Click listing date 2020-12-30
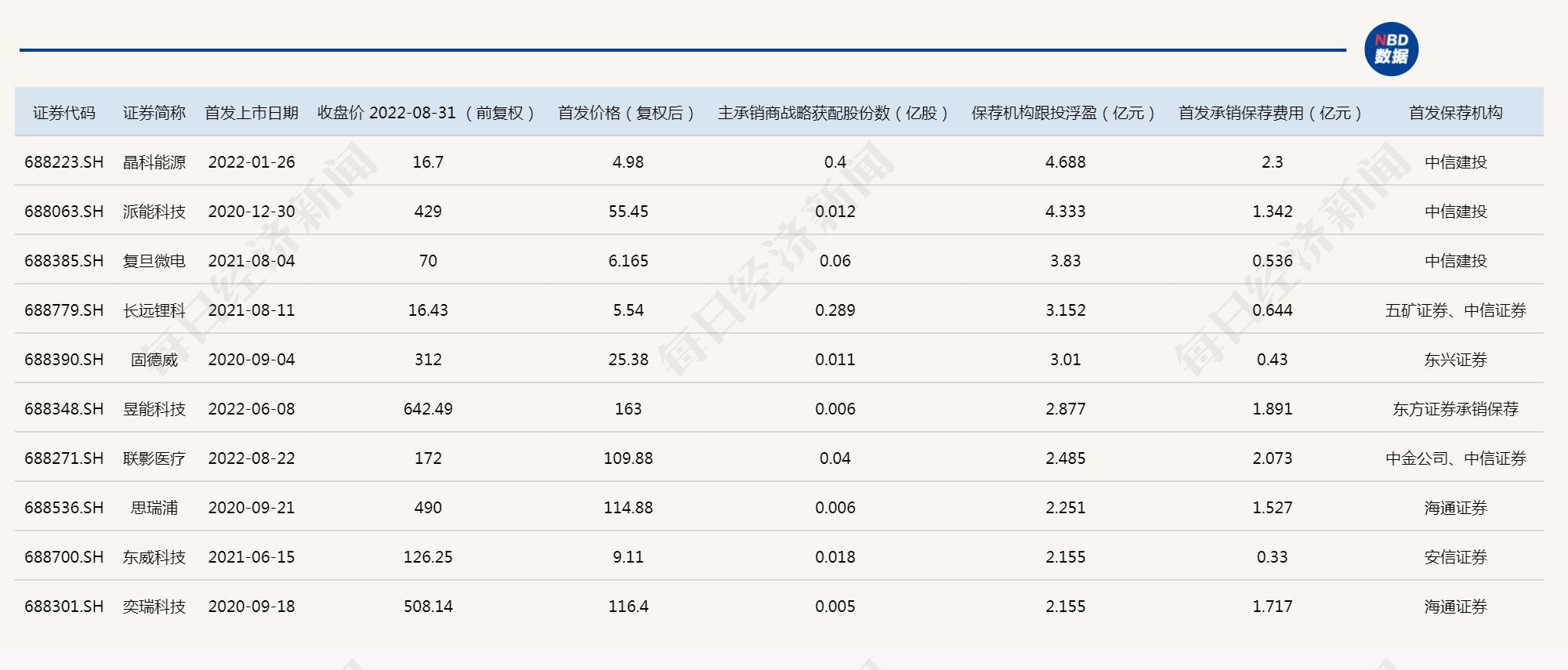The image size is (1568, 670). [252, 212]
